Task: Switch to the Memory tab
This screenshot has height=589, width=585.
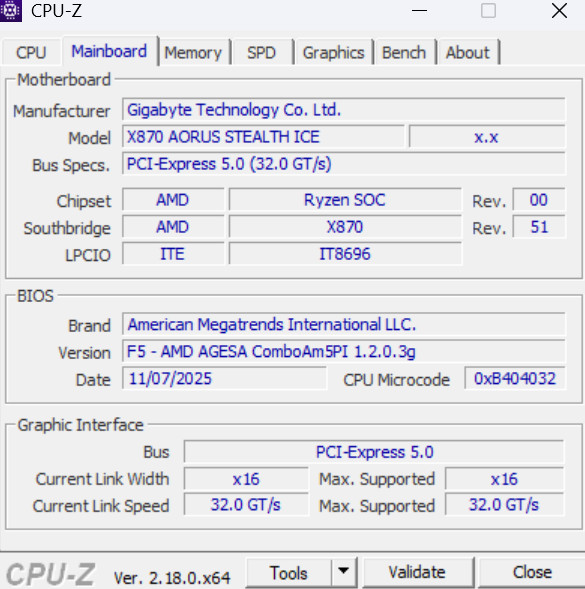Action: pos(193,52)
